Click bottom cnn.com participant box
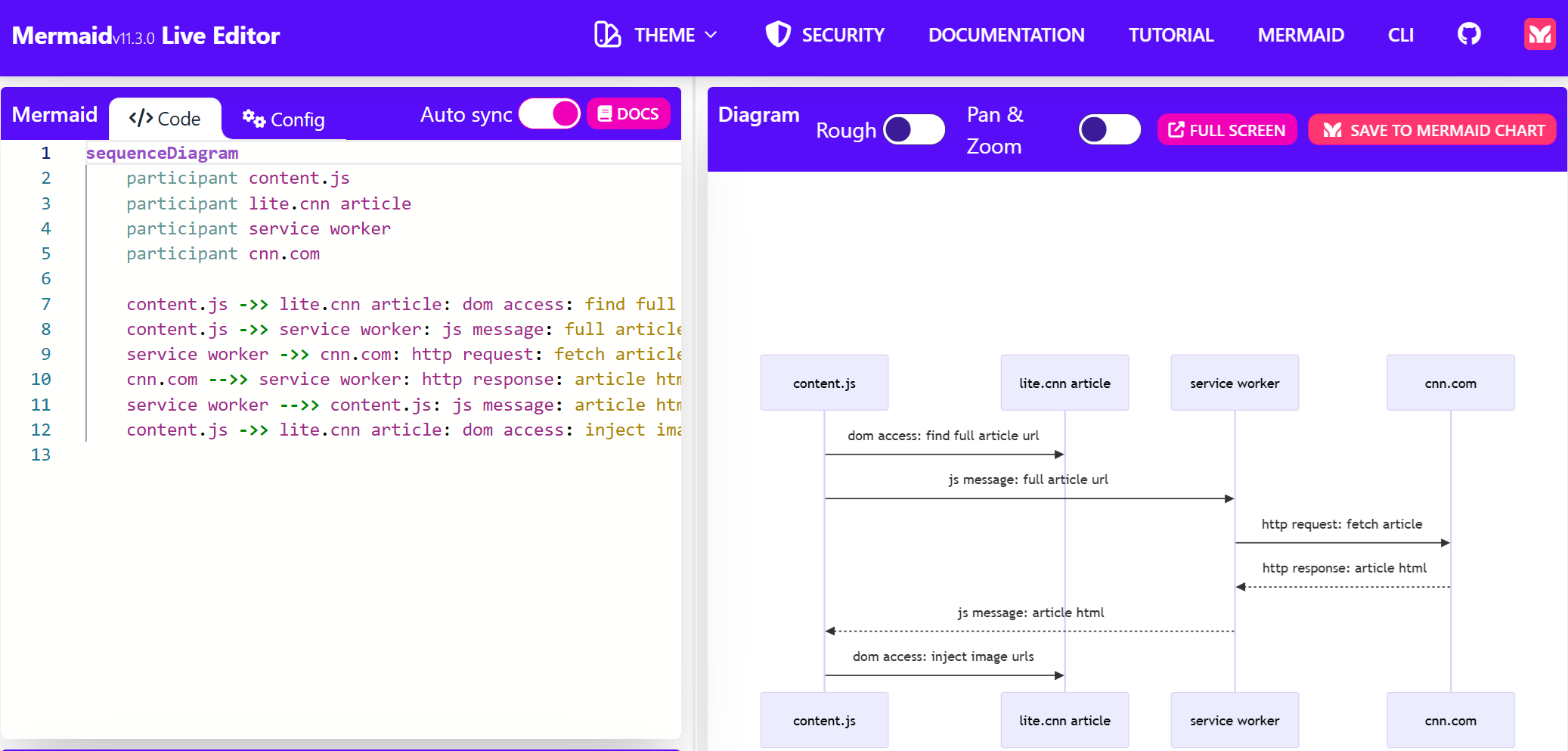This screenshot has height=751, width=1568. [x=1450, y=720]
